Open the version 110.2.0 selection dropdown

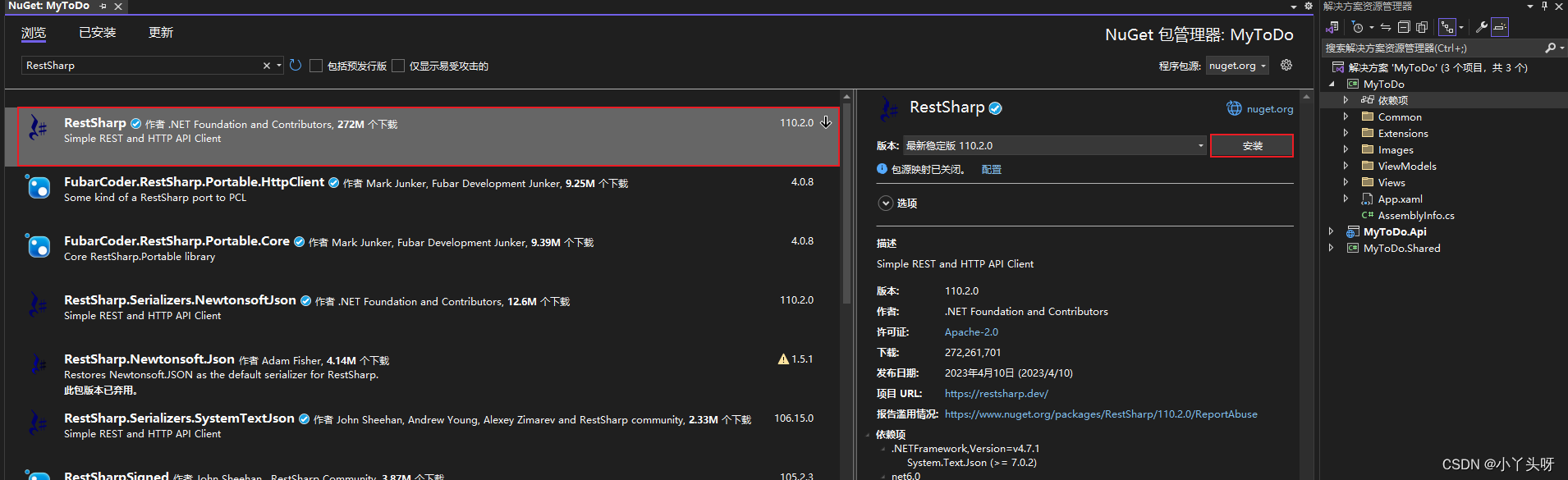tap(1055, 145)
